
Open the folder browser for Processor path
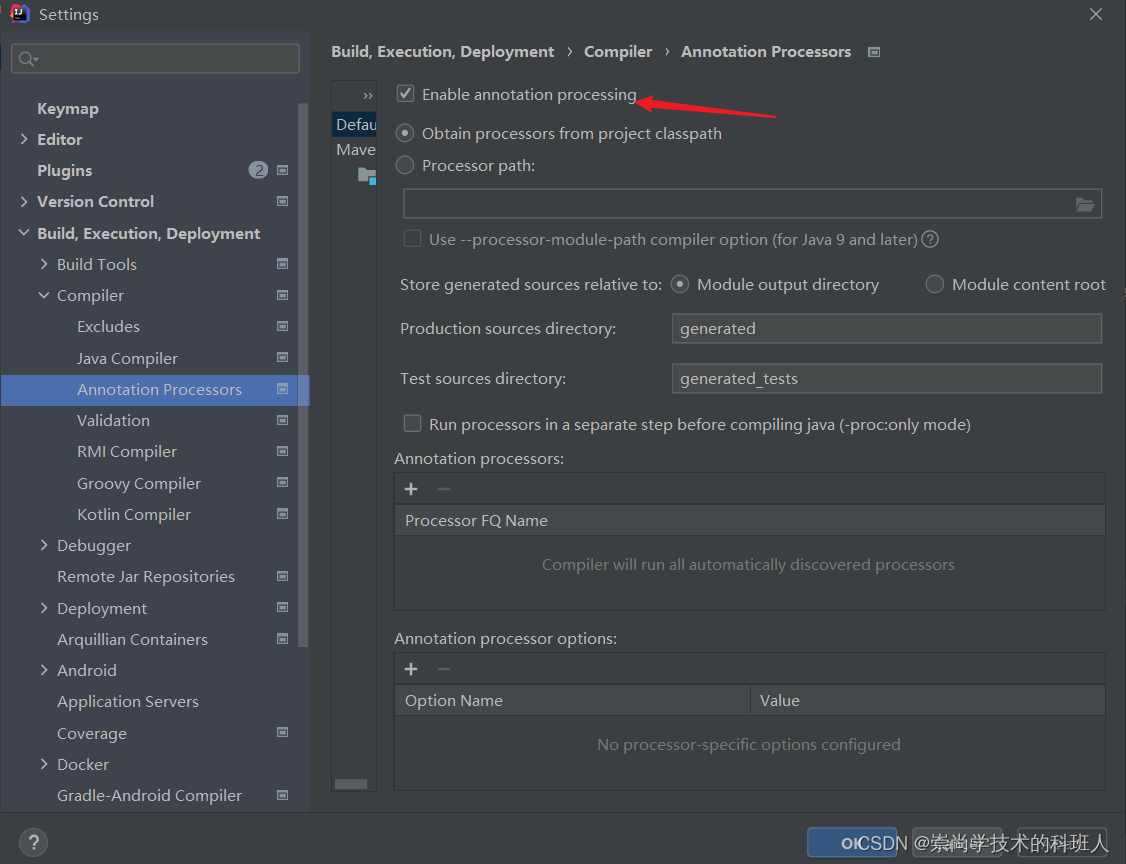(x=1084, y=205)
